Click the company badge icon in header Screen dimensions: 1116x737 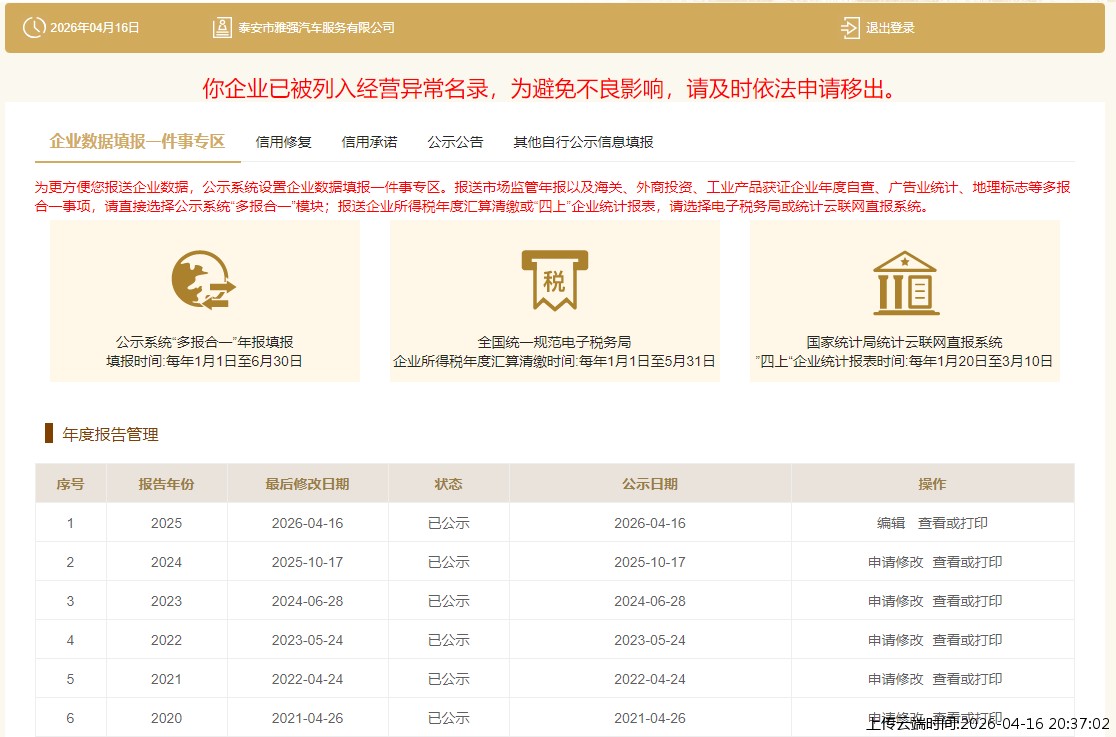[222, 27]
